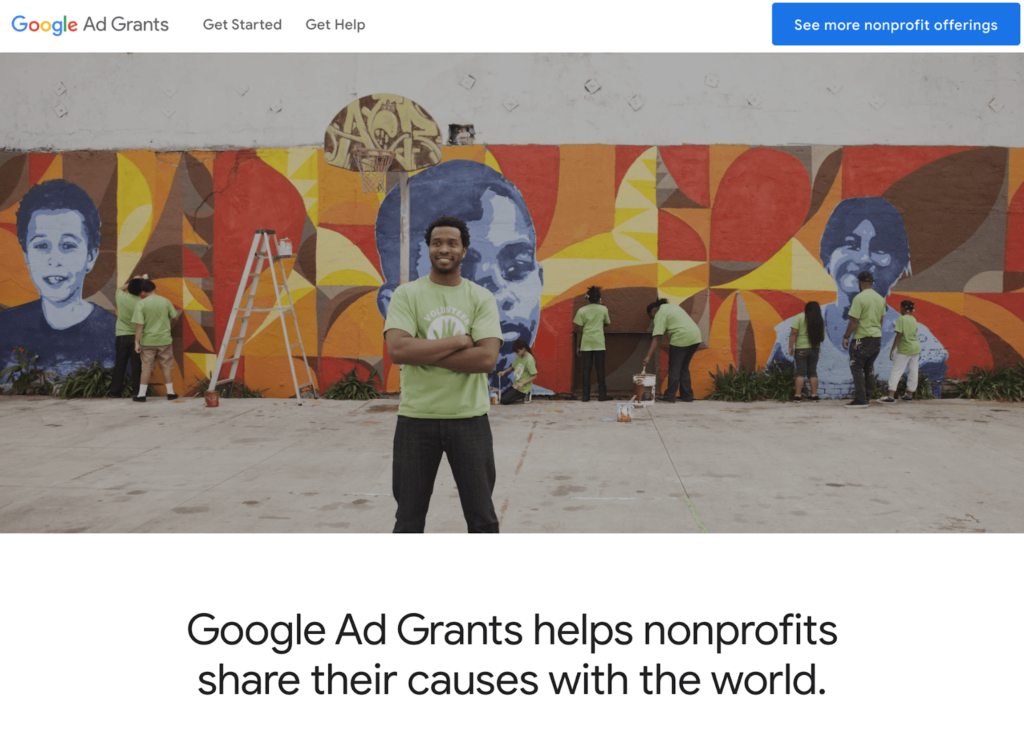This screenshot has height=749, width=1024.
Task: Click See more nonprofit offerings button
Action: point(895,25)
